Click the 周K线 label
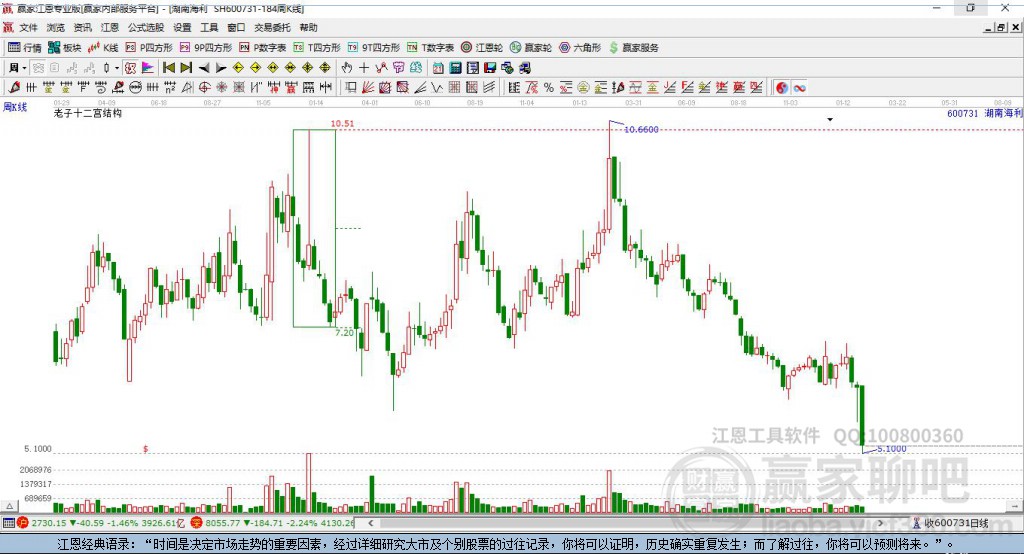The image size is (1024, 554). 15,106
